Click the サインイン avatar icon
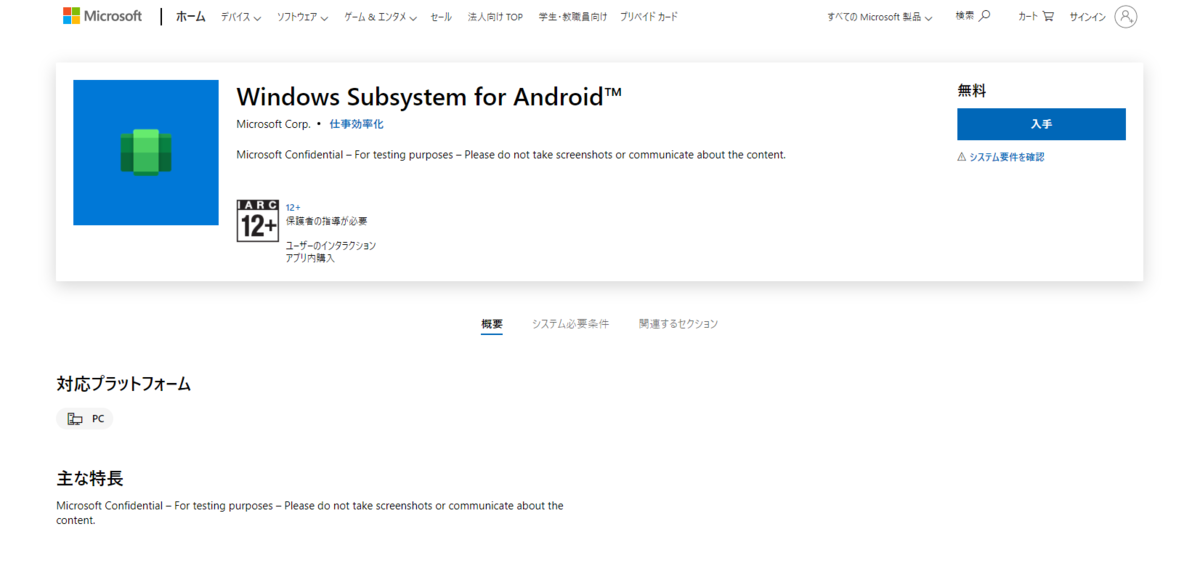 pyautogui.click(x=1125, y=16)
